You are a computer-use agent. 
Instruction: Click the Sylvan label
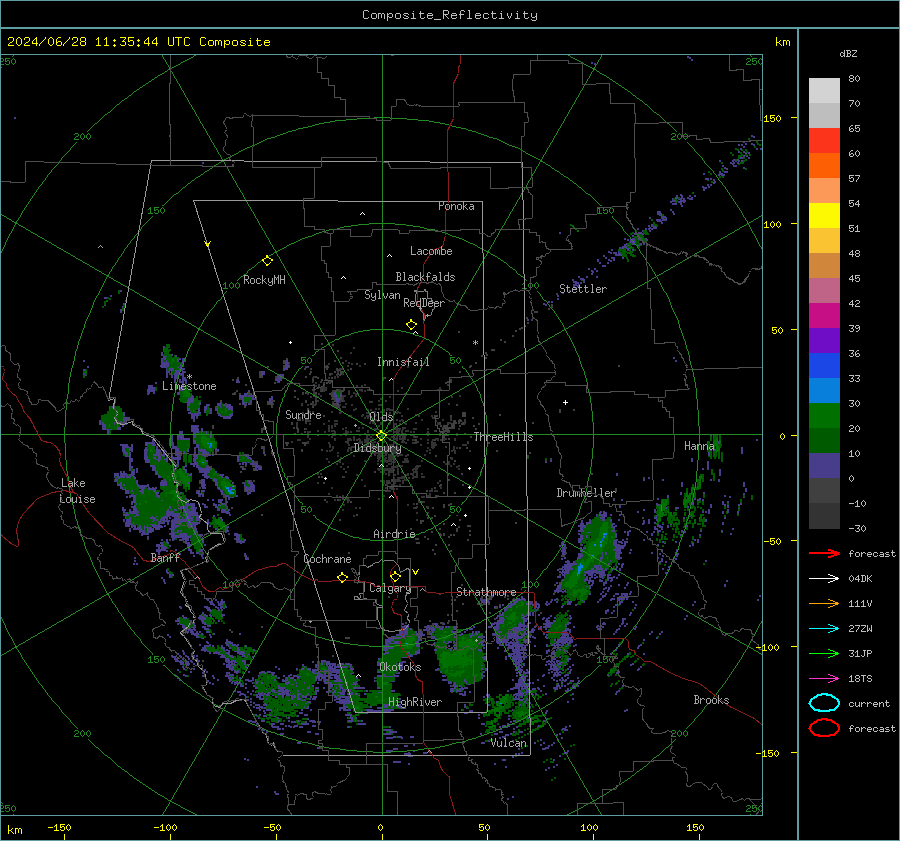382,295
